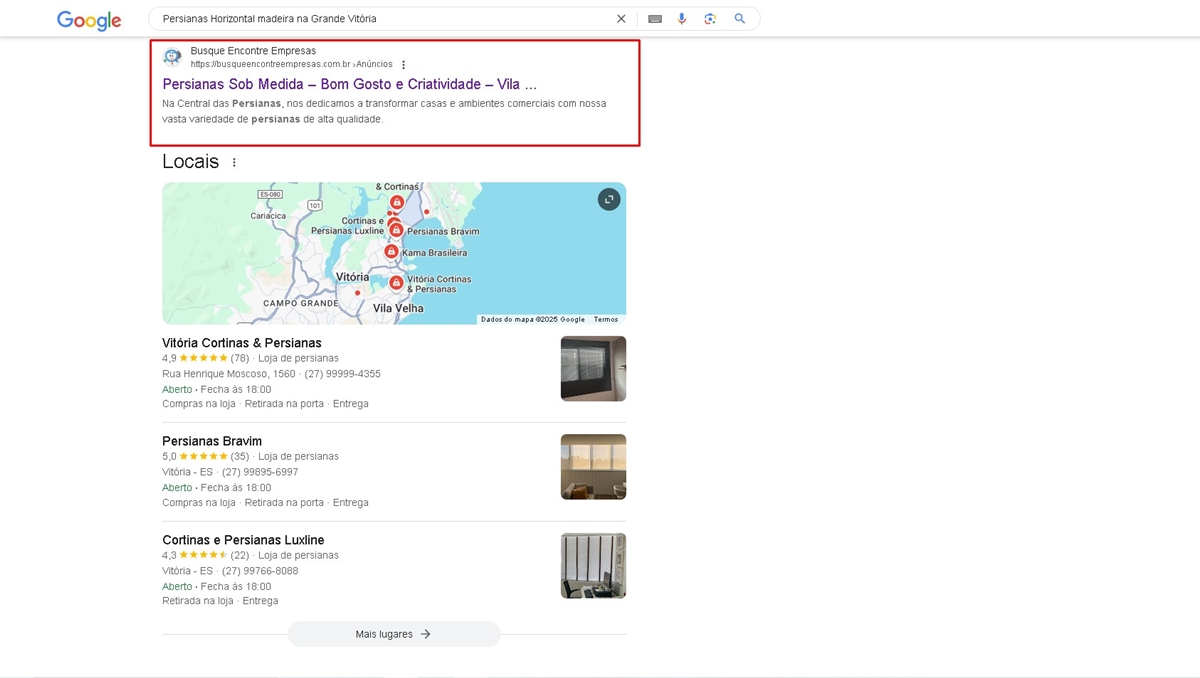Viewport: 1200px width, 678px height.
Task: Start voice search with the microphone
Action: [x=682, y=19]
